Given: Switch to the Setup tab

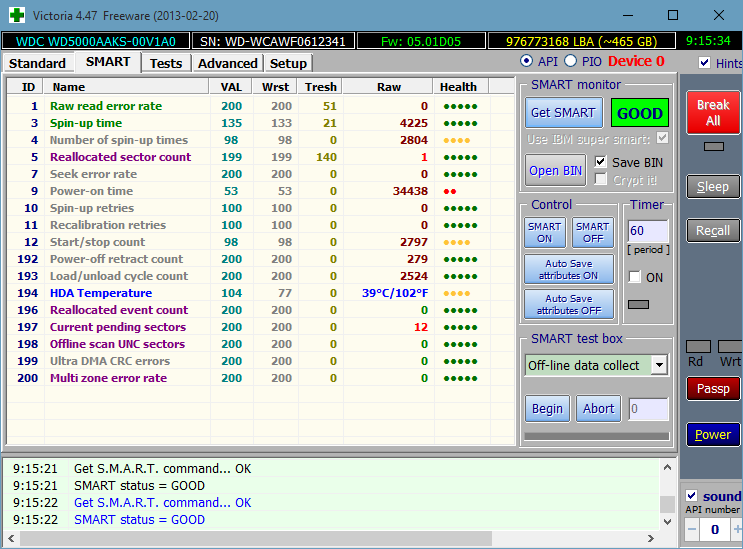Looking at the screenshot, I should (x=288, y=63).
